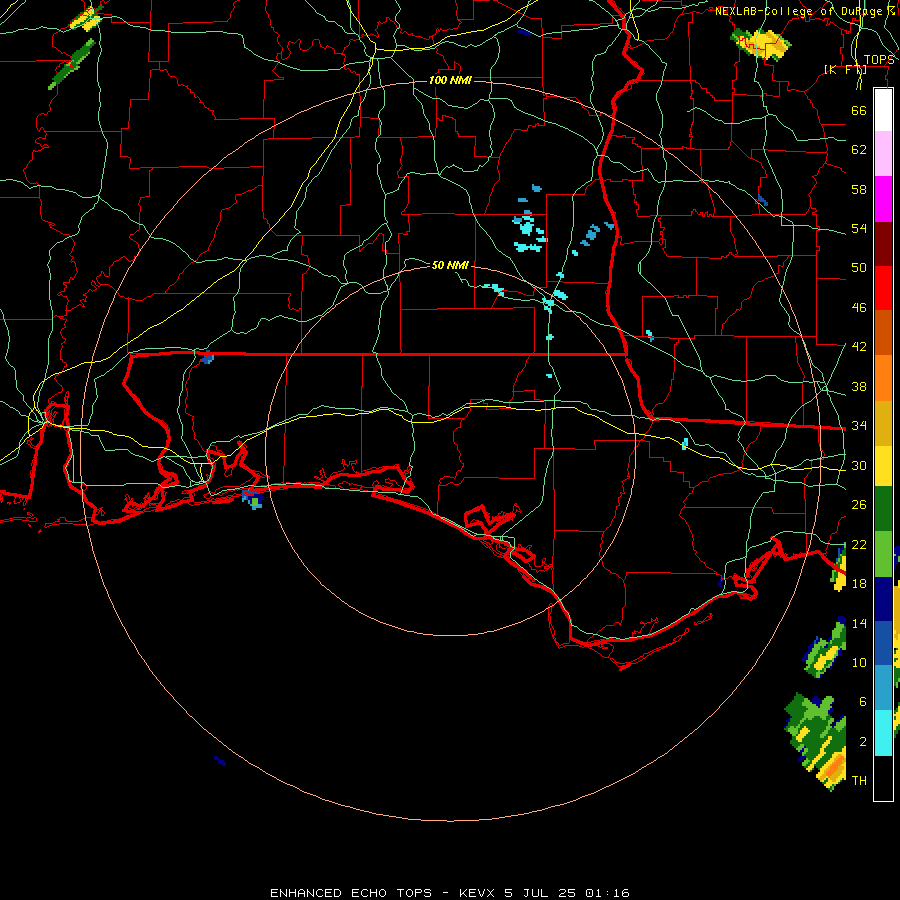This screenshot has height=900, width=900.
Task: Click the 01:16 timestamp in caption
Action: (x=607, y=893)
